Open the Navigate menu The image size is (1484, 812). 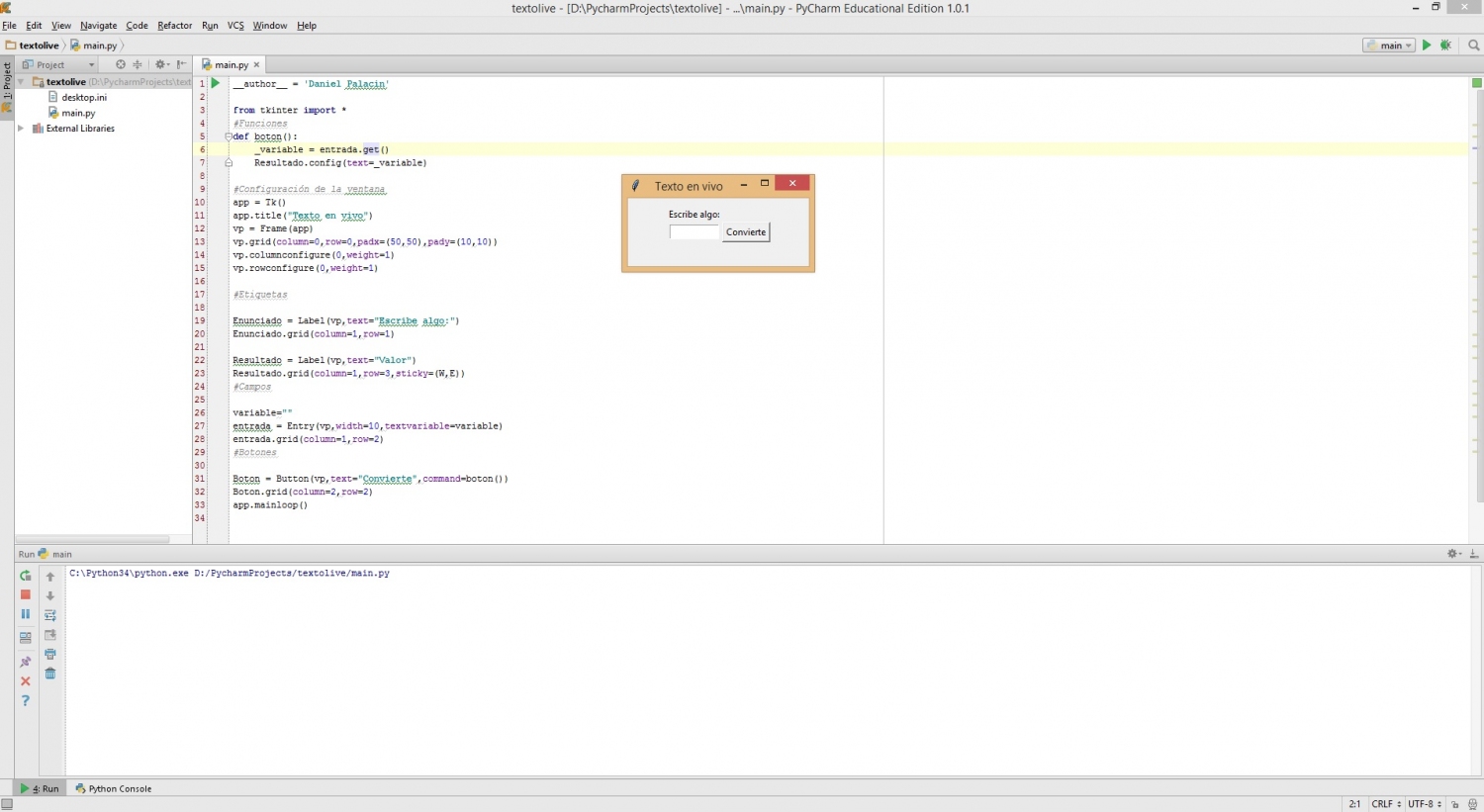(99, 26)
